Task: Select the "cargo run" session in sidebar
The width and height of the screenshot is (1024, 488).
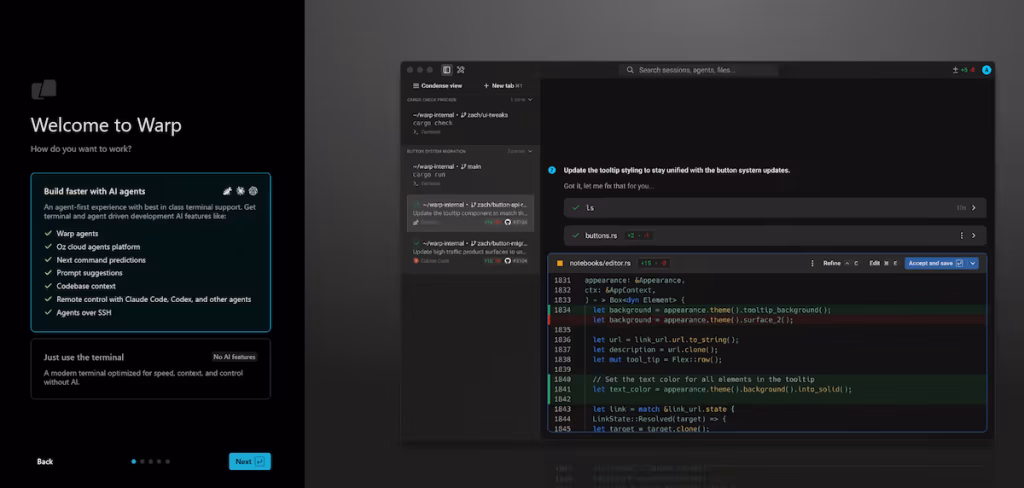Action: (x=470, y=174)
